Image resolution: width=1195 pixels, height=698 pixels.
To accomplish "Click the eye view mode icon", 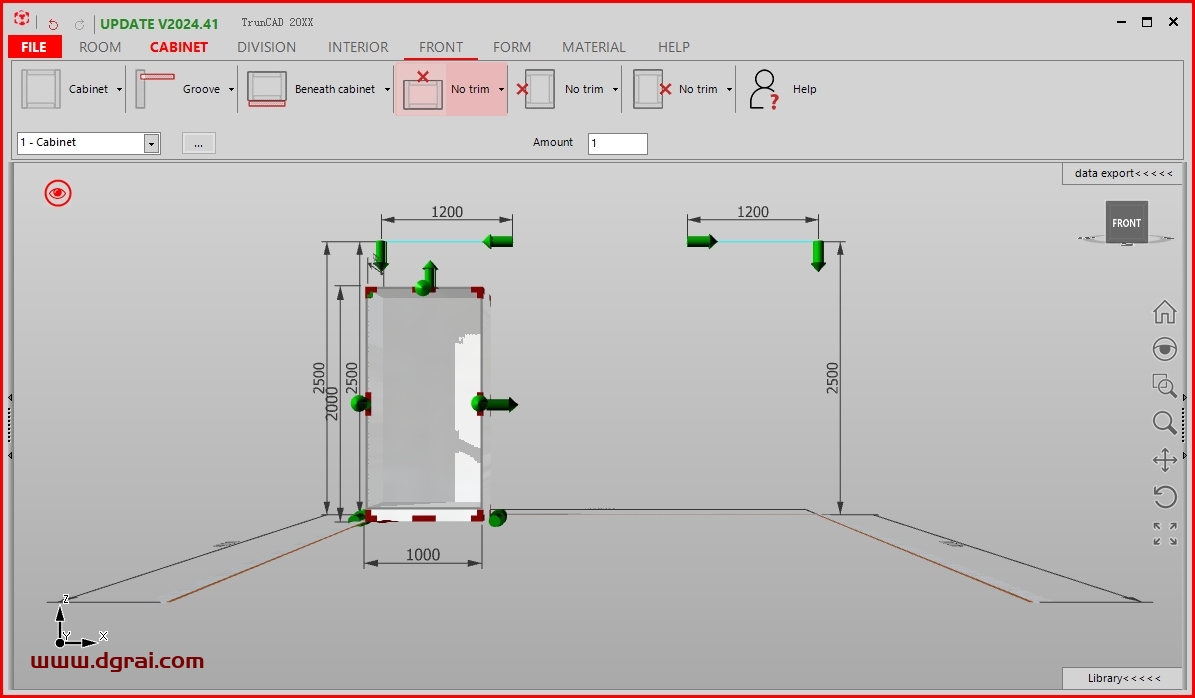I will click(1165, 349).
